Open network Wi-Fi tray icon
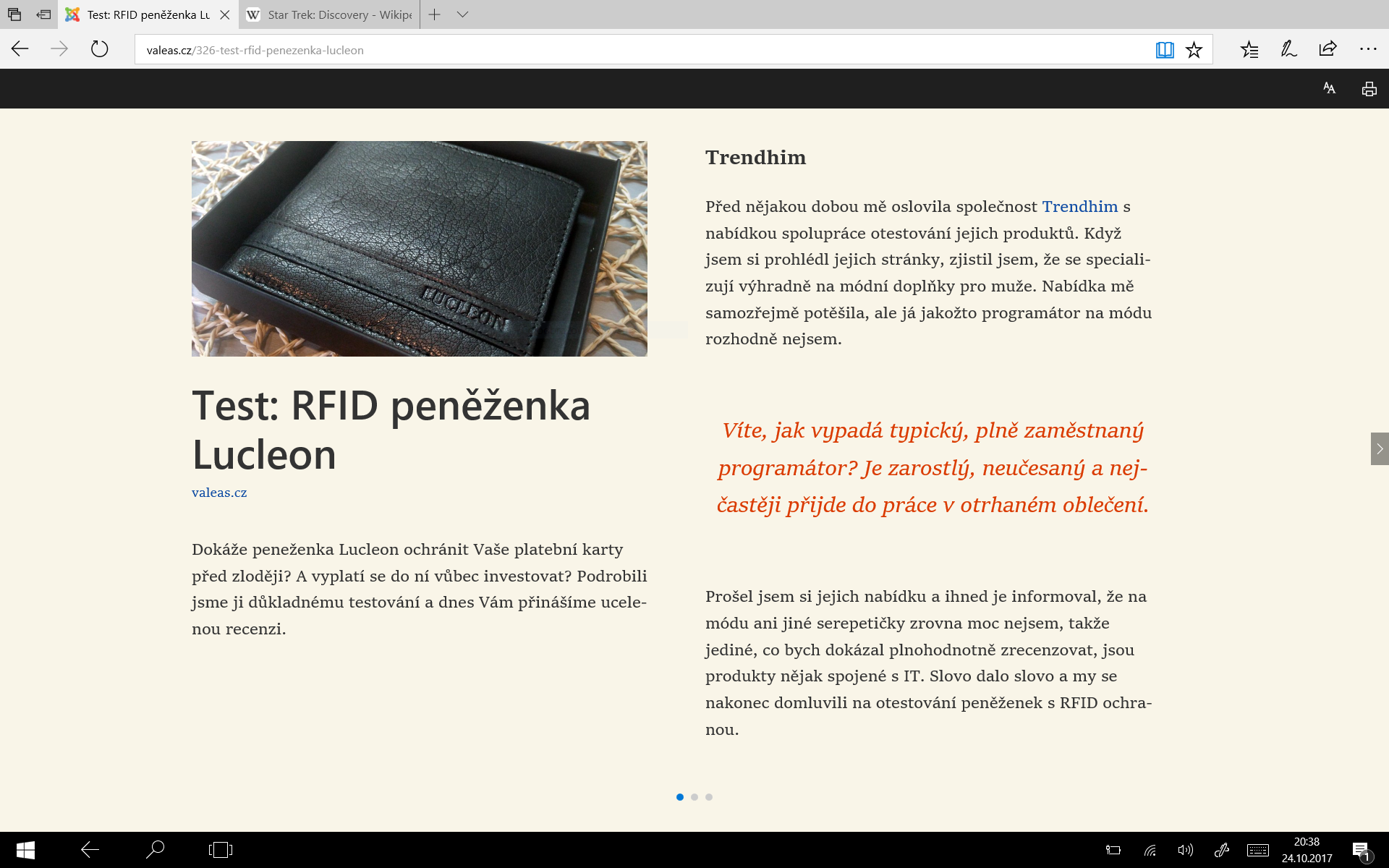 (1150, 851)
